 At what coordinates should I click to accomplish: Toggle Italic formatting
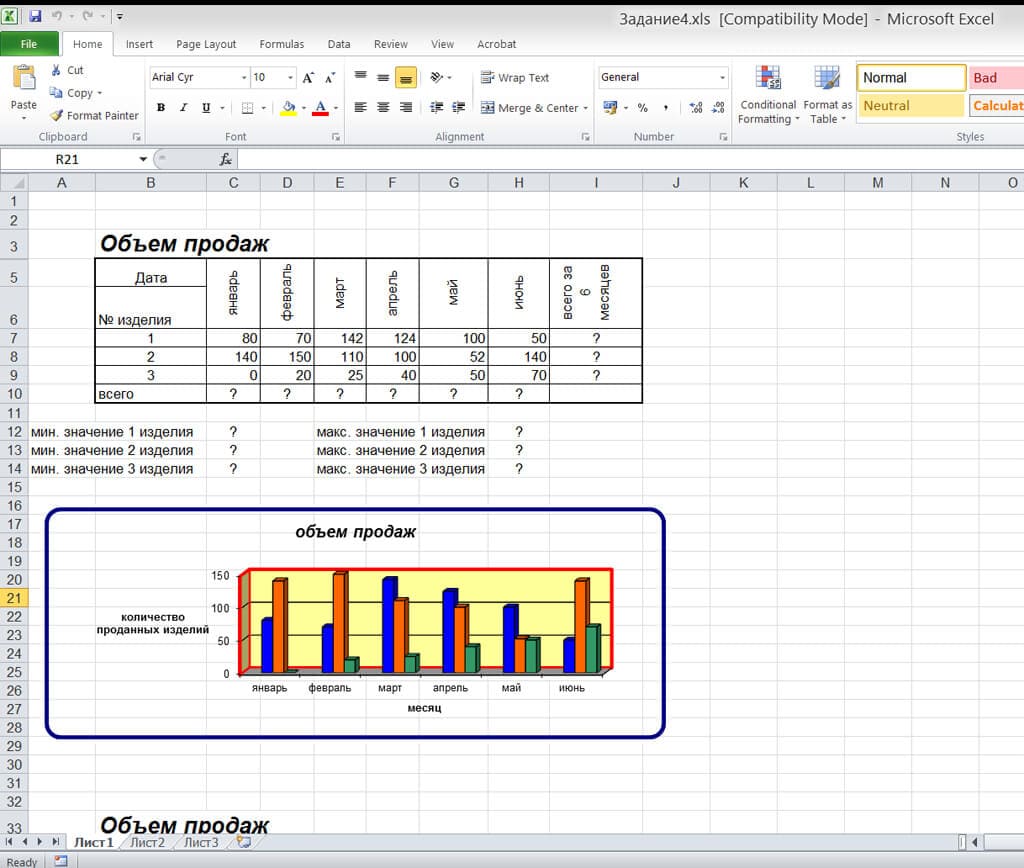pos(184,108)
